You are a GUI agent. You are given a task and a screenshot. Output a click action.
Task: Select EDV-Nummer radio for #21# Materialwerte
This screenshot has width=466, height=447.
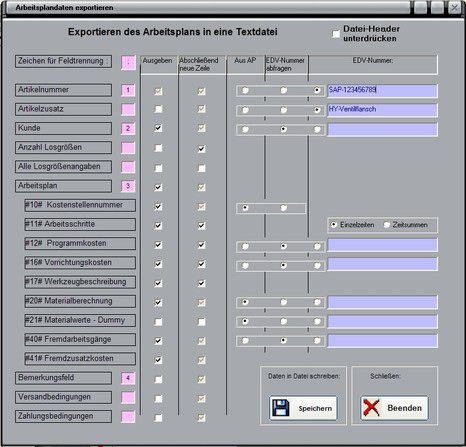[317, 322]
